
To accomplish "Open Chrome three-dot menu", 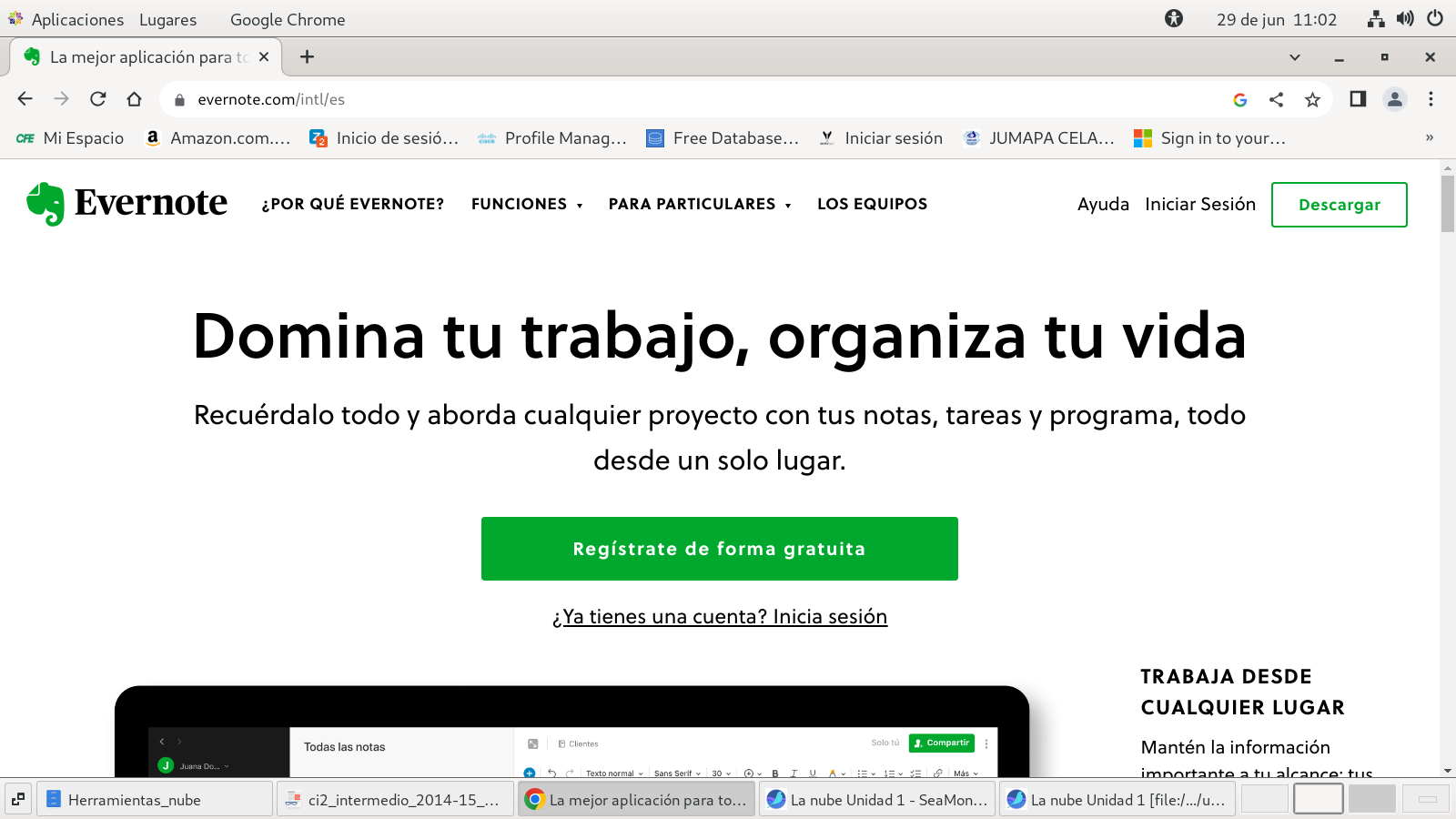I will tap(1431, 99).
